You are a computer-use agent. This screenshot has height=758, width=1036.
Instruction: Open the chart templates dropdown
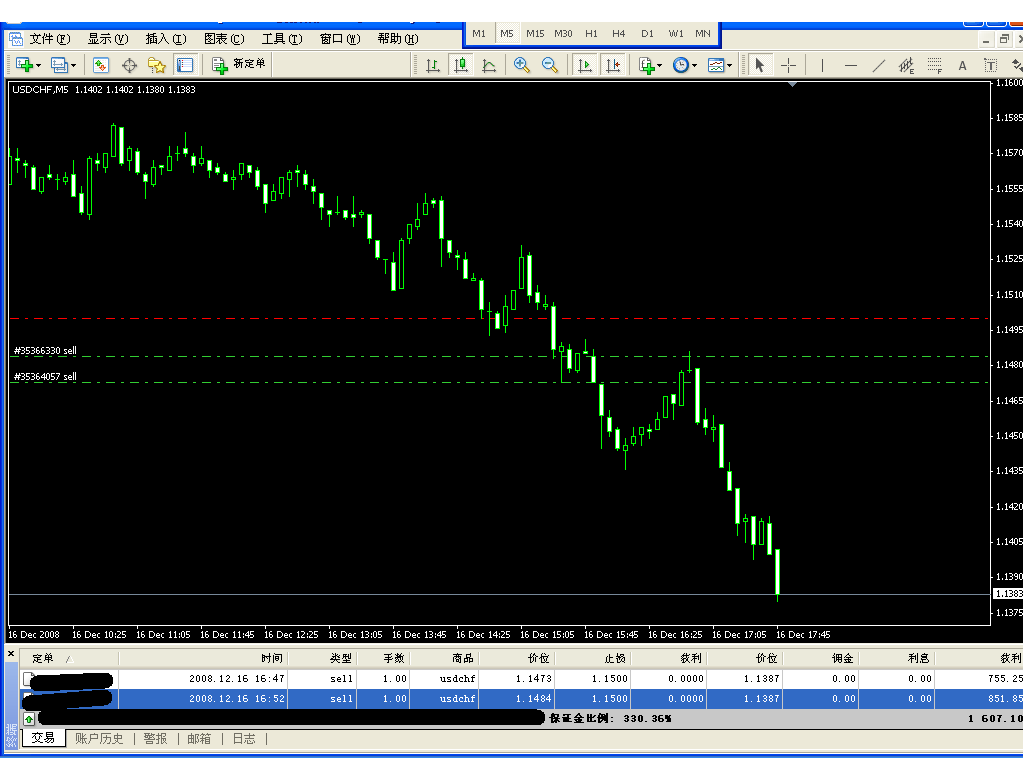[720, 65]
